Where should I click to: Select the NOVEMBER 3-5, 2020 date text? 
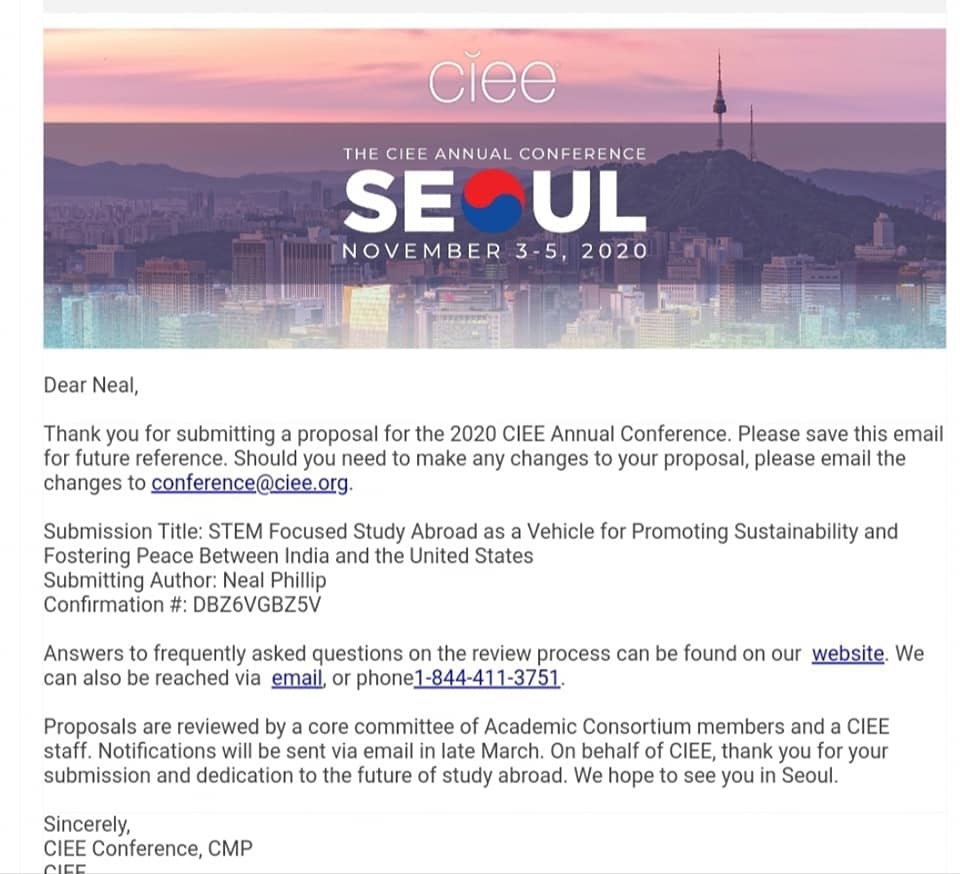coord(495,251)
